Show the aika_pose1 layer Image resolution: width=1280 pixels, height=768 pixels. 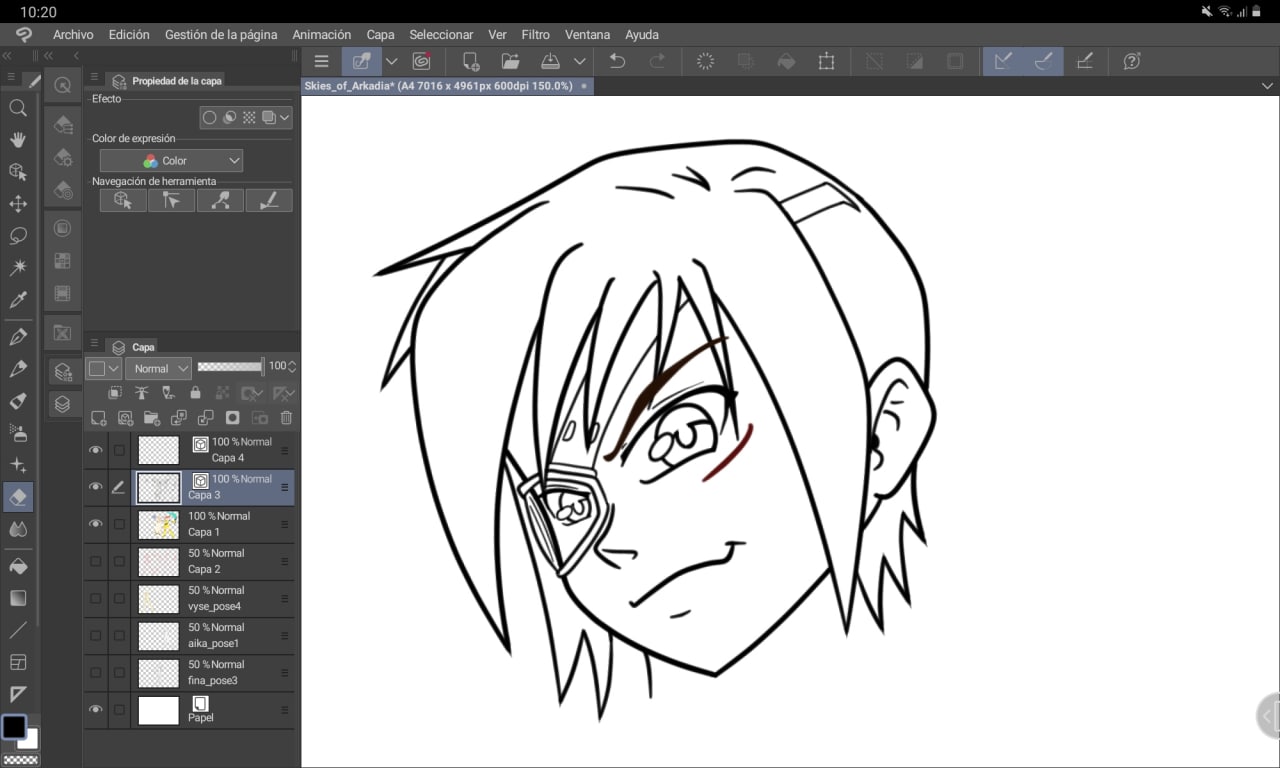point(95,635)
